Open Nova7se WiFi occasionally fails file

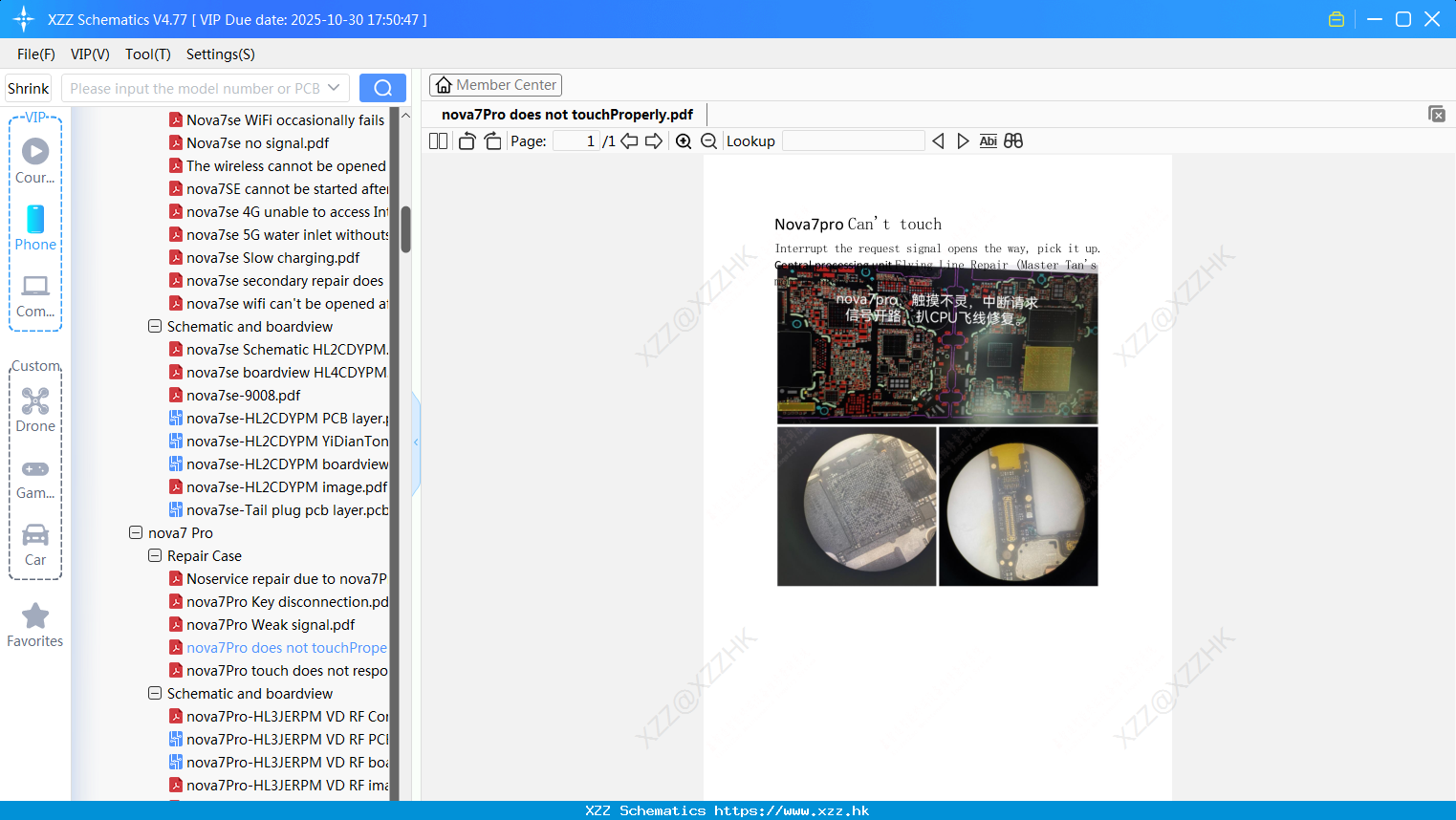(x=277, y=119)
